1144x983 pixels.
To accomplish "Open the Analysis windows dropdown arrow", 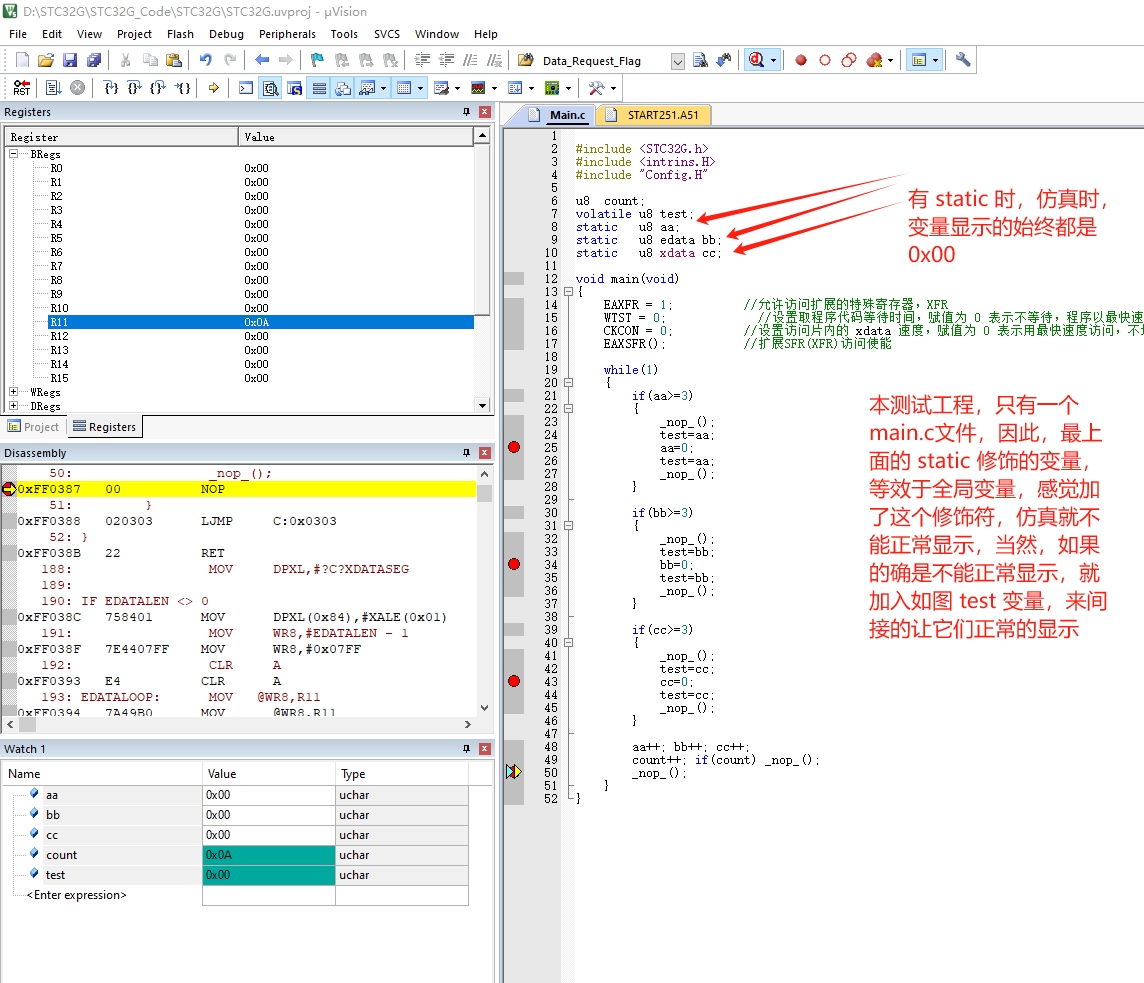I will click(495, 88).
